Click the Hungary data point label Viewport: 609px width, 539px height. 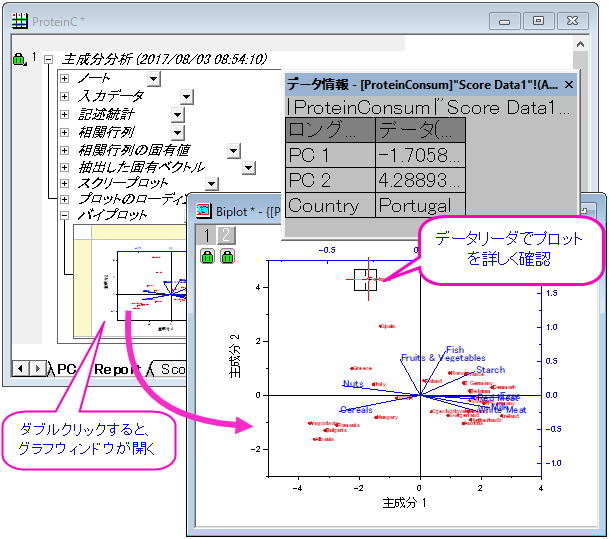pyautogui.click(x=387, y=417)
